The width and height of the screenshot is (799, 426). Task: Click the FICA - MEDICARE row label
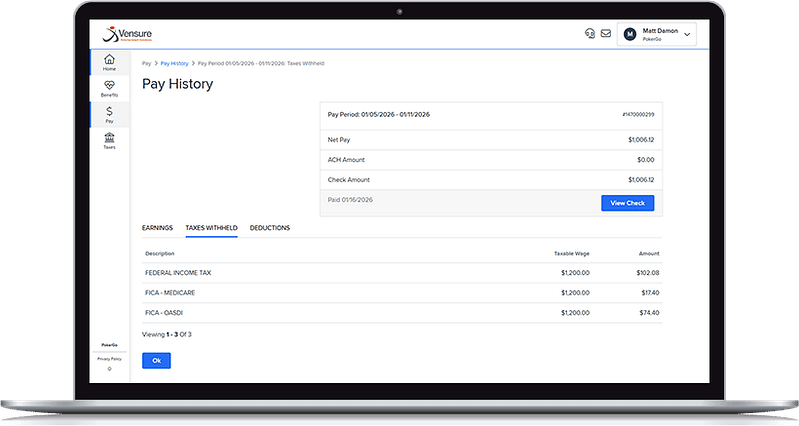pos(170,293)
